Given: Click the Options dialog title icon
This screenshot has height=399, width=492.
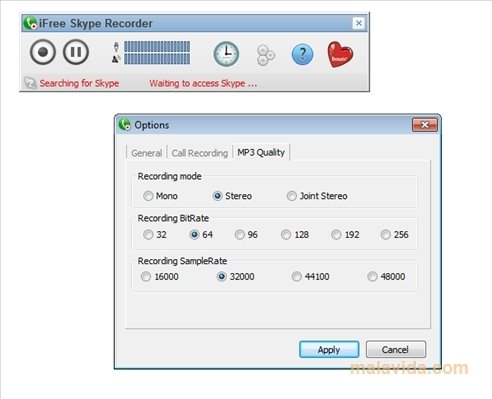Looking at the screenshot, I should pos(125,125).
